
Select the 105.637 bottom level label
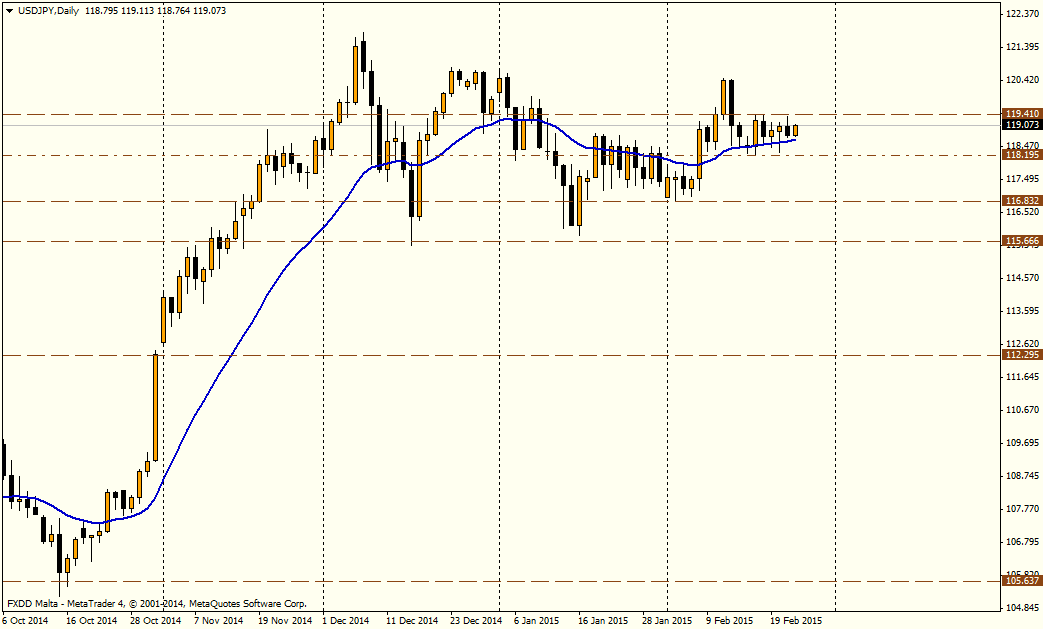pyautogui.click(x=1020, y=581)
